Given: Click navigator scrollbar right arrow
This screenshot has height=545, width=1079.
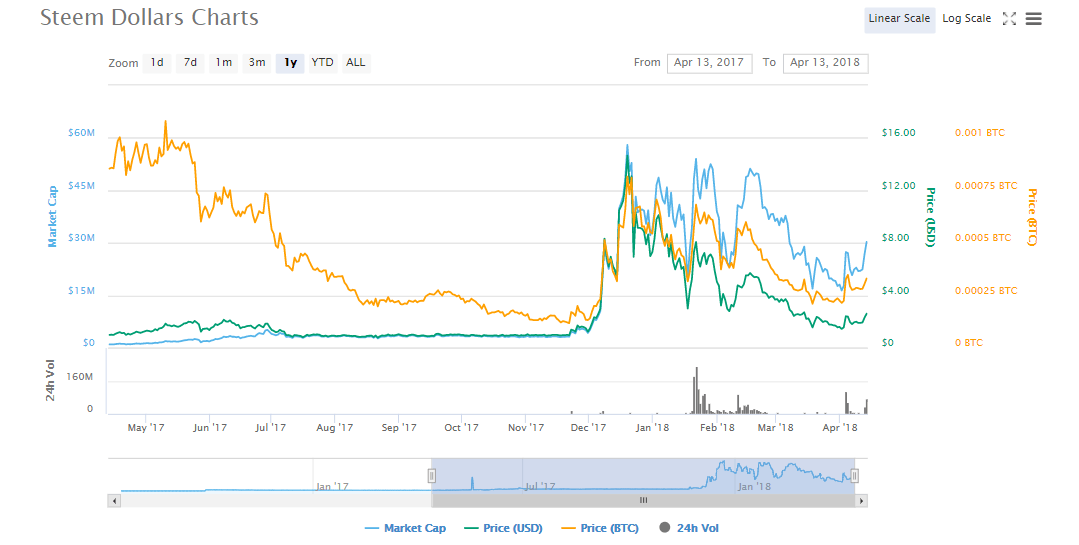Looking at the screenshot, I should [861, 501].
